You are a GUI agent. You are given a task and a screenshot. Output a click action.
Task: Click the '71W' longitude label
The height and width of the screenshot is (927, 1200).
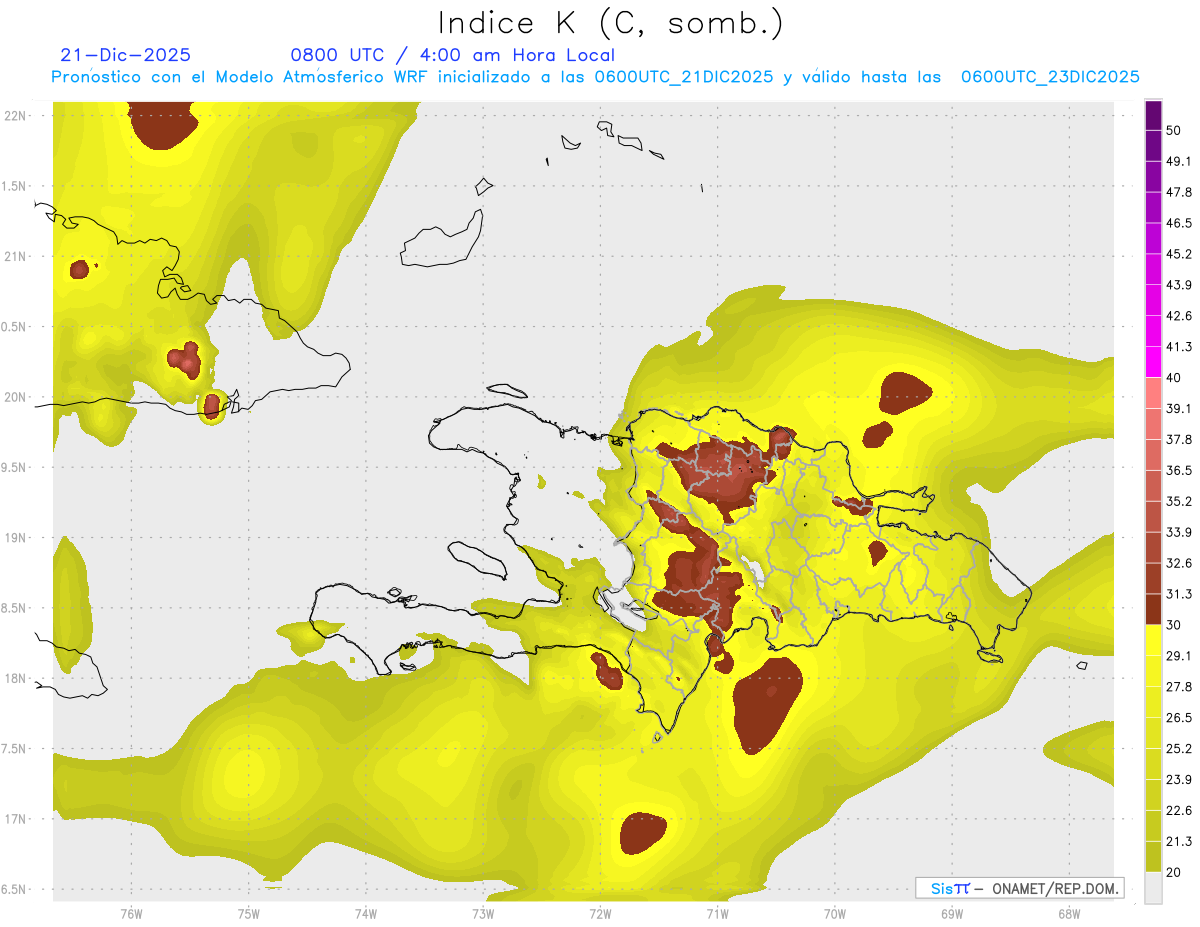(717, 913)
